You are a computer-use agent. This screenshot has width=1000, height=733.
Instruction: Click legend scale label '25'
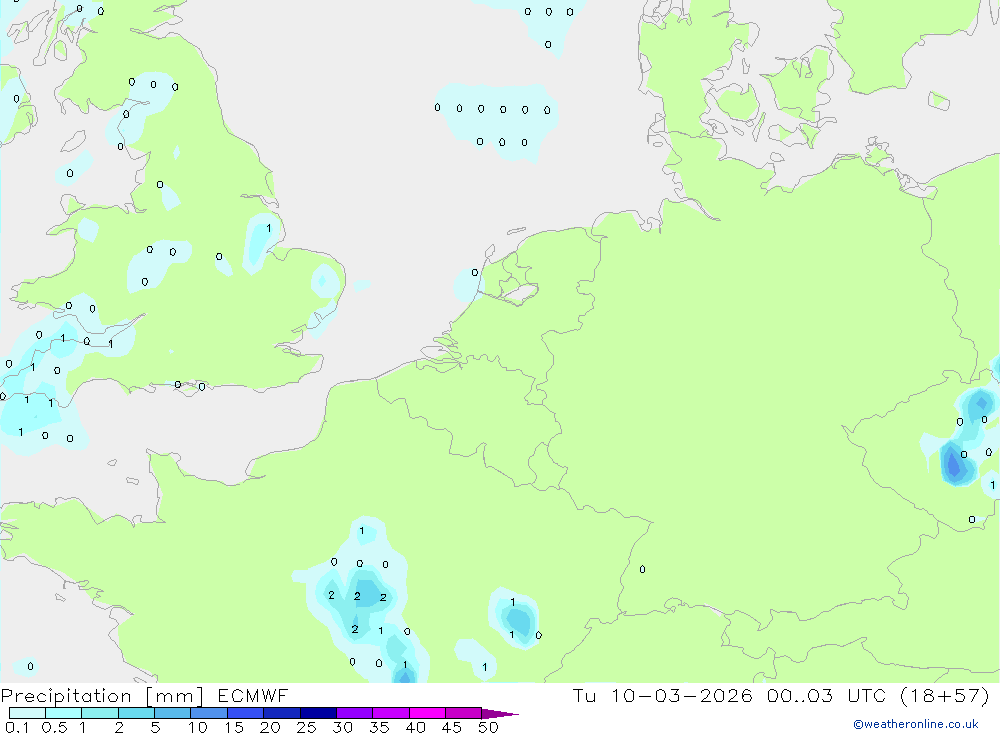coord(307,727)
